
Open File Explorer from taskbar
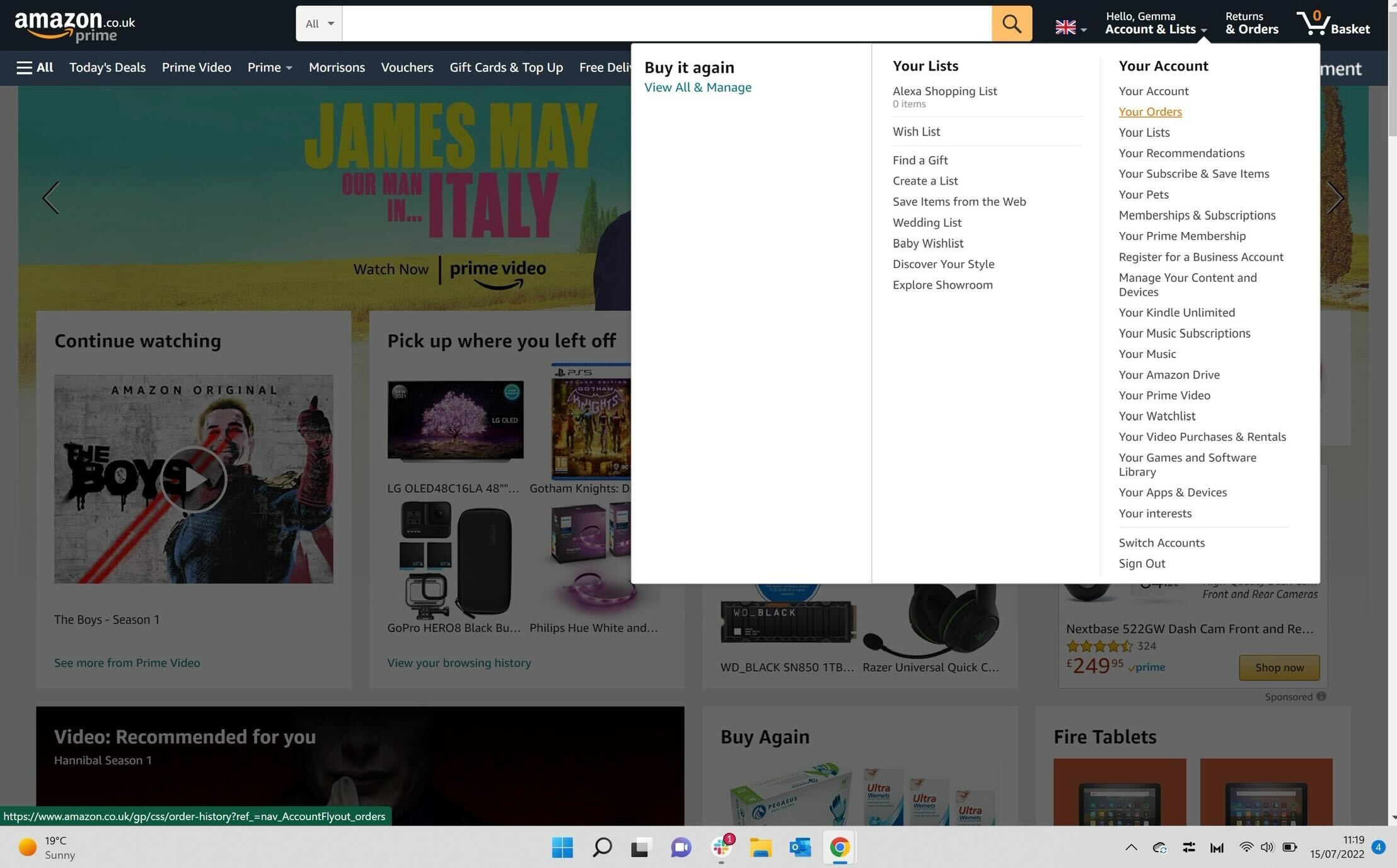(x=760, y=848)
